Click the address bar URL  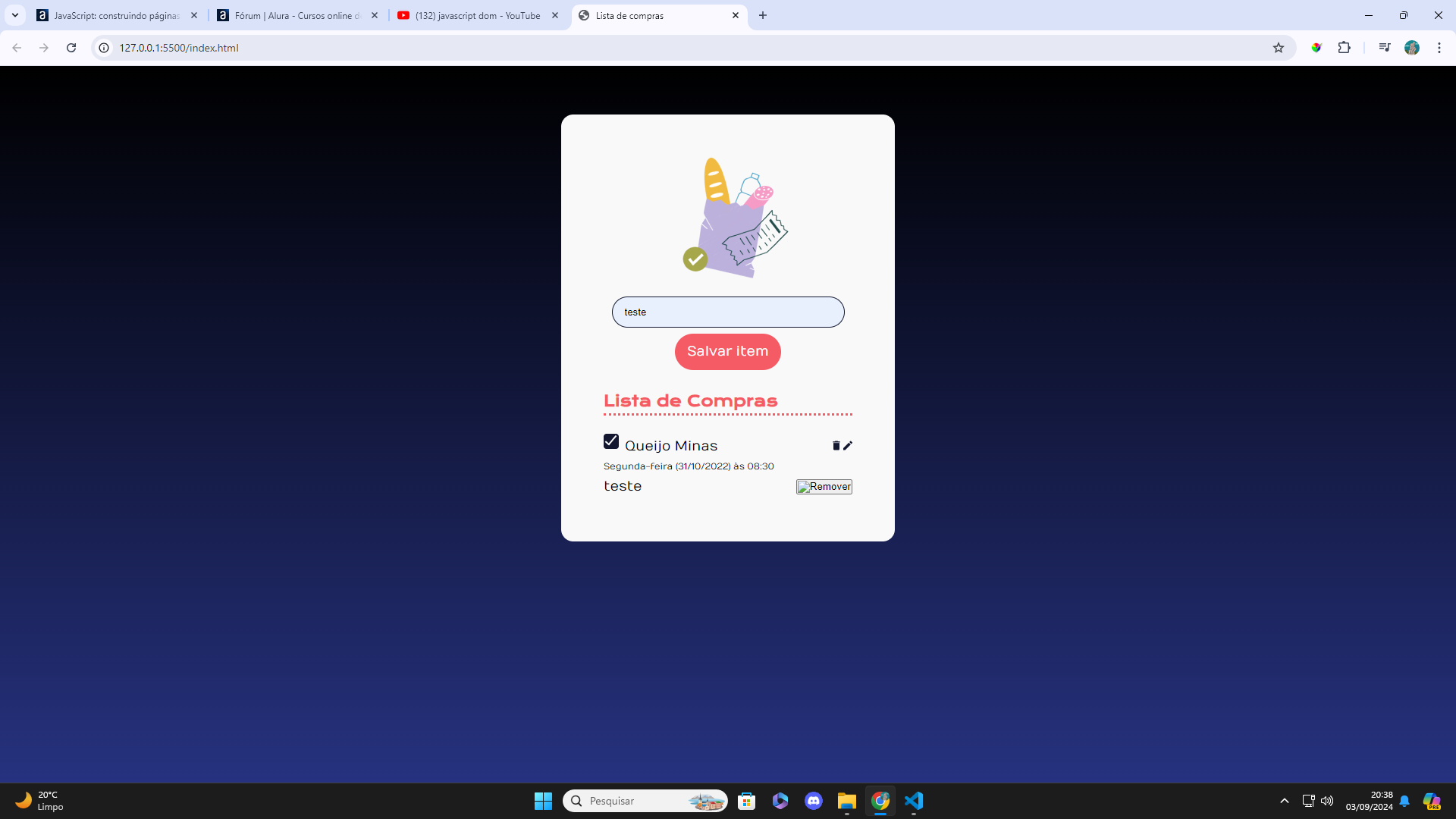pyautogui.click(x=179, y=48)
